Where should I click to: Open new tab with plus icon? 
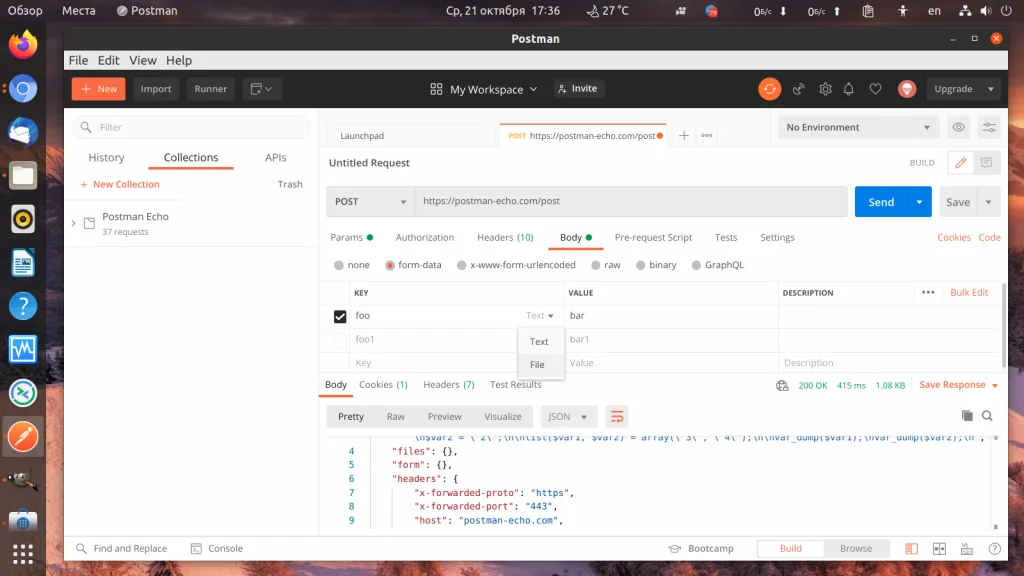pyautogui.click(x=684, y=136)
